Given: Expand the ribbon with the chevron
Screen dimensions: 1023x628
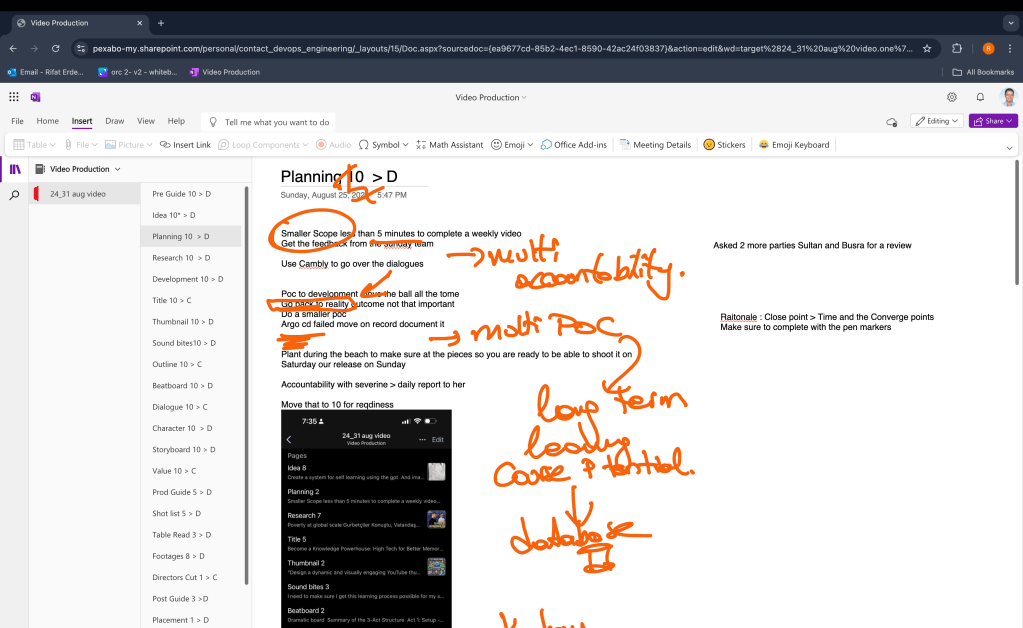Looking at the screenshot, I should pos(1009,148).
